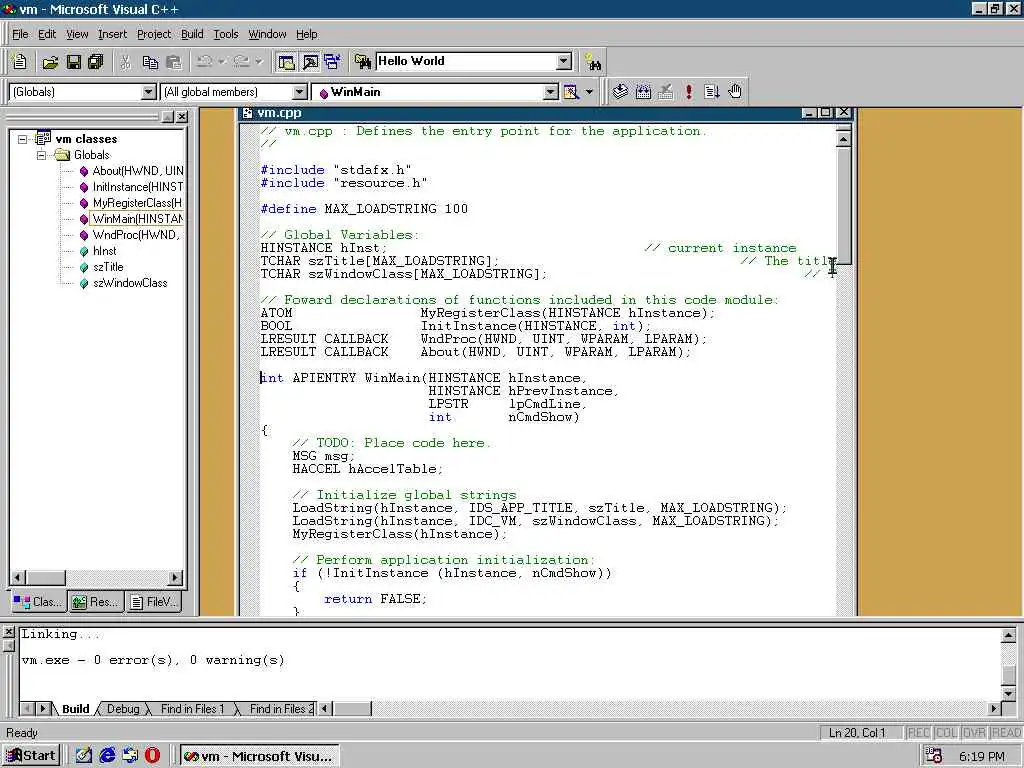The image size is (1024, 768).
Task: Toggle the Output pane toolbar button
Action: click(x=310, y=62)
